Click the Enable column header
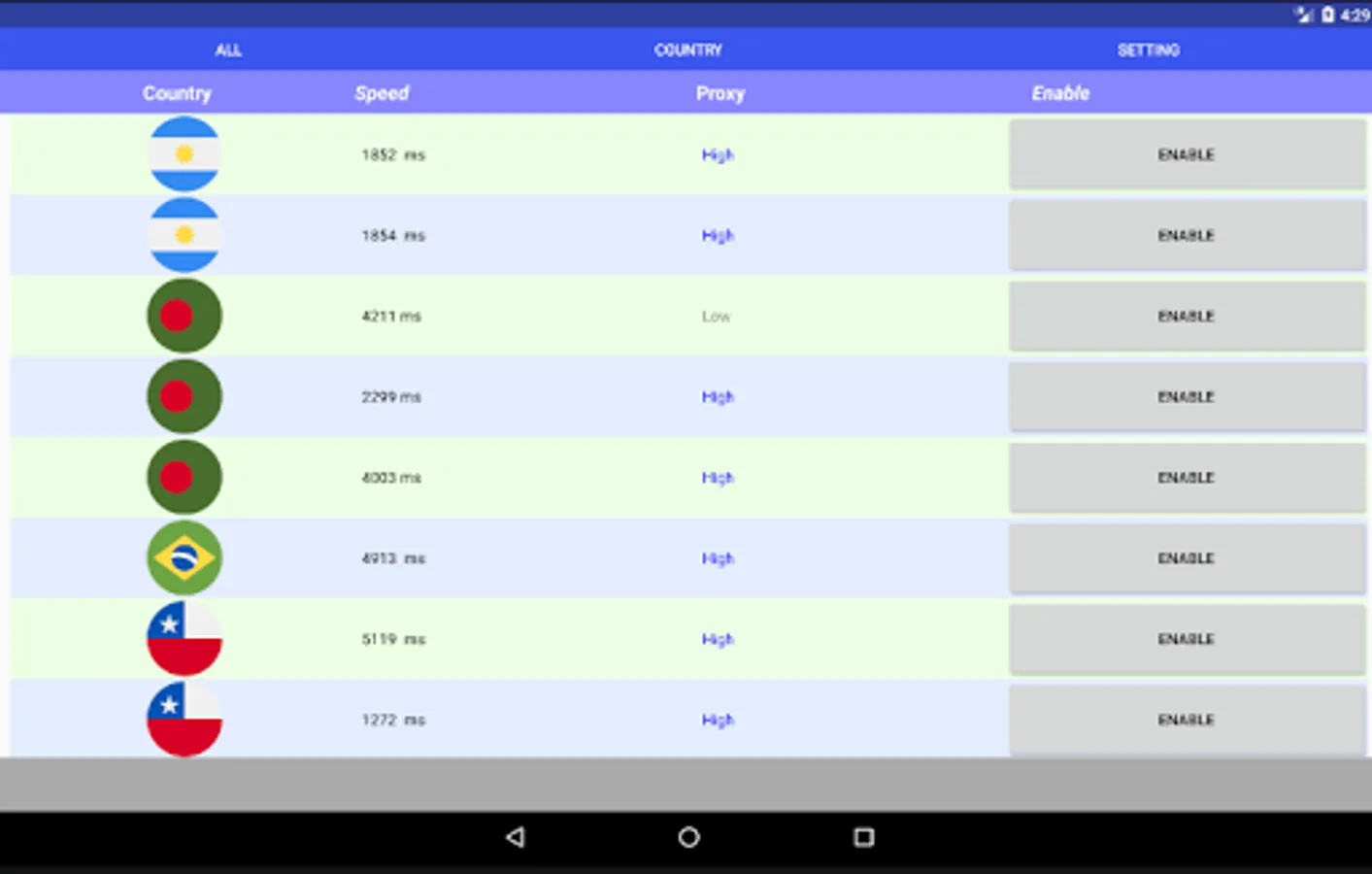 pos(1060,93)
